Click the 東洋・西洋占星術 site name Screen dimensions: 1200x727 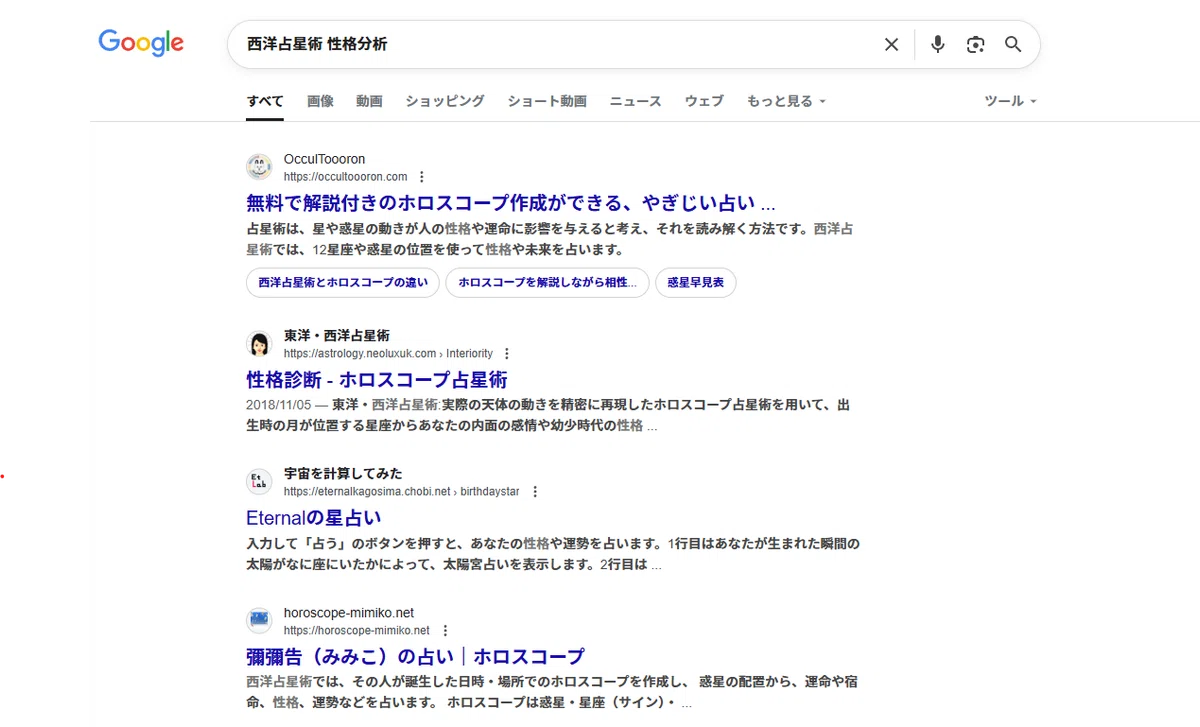tap(337, 336)
